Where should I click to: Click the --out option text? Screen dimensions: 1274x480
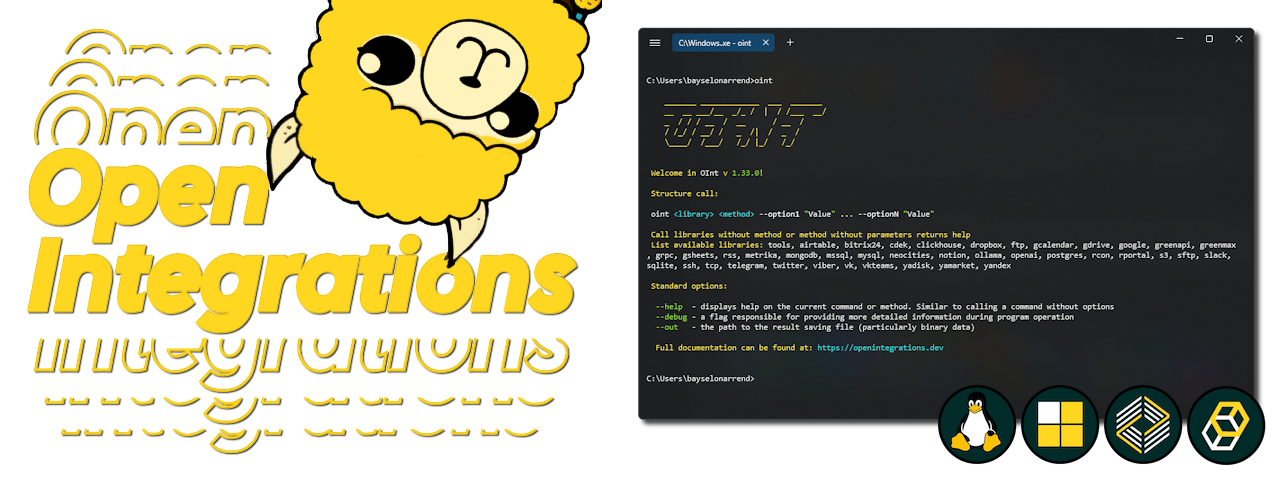pyautogui.click(x=667, y=327)
